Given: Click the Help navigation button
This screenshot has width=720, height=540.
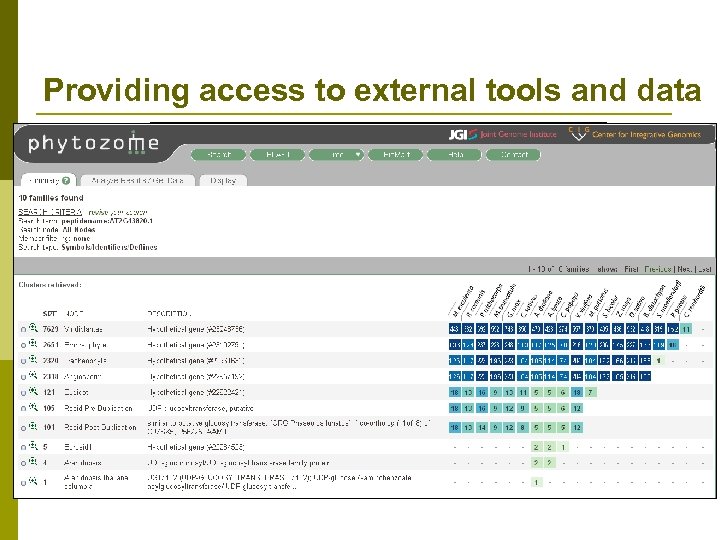Looking at the screenshot, I should tap(455, 155).
